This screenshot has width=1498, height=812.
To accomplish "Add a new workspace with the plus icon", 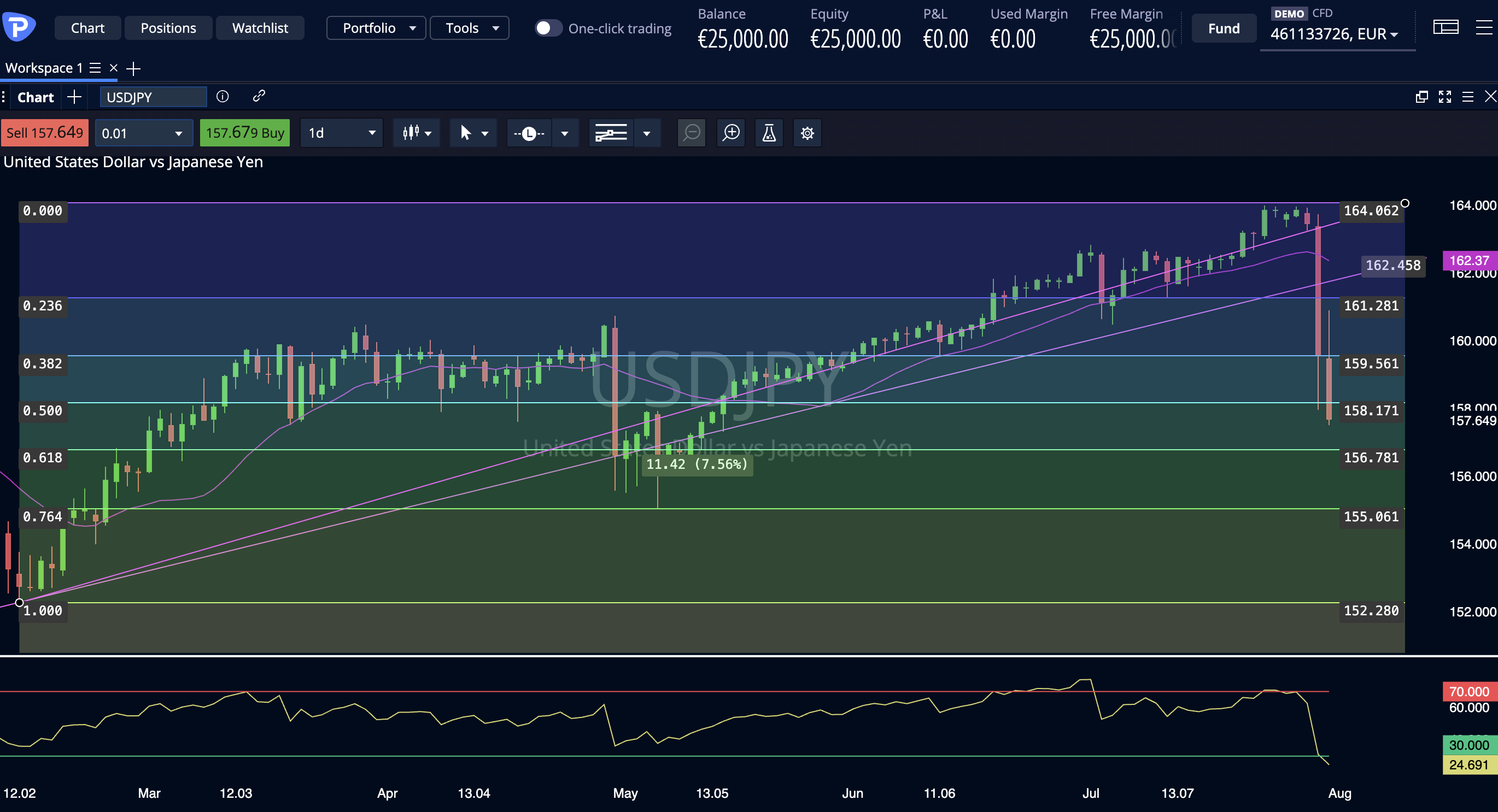I will pyautogui.click(x=133, y=69).
